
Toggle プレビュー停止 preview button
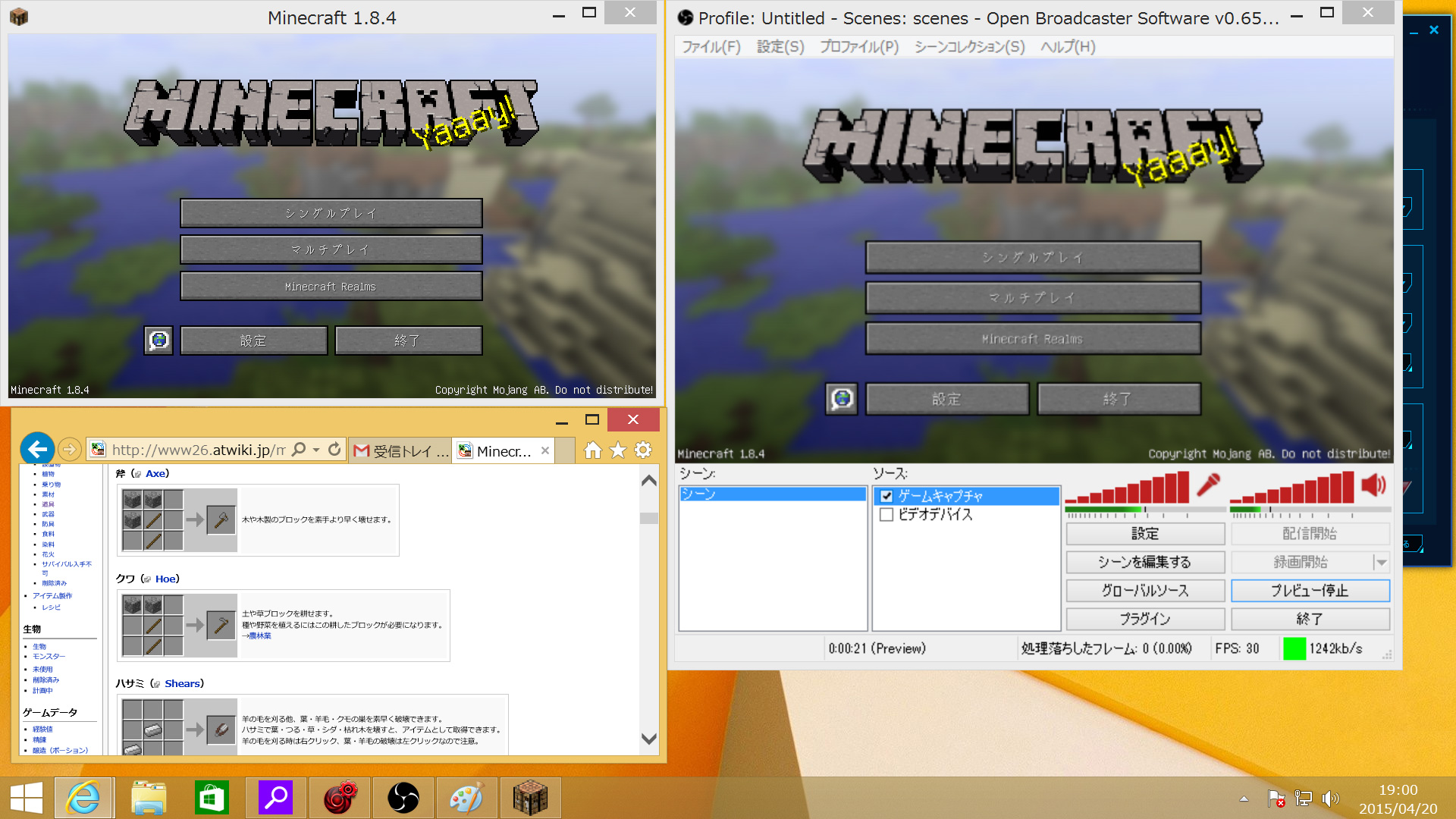tap(1310, 591)
